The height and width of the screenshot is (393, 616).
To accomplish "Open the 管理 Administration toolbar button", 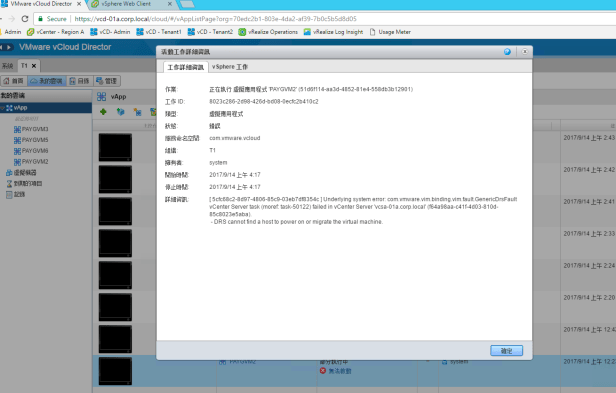I will (x=107, y=81).
